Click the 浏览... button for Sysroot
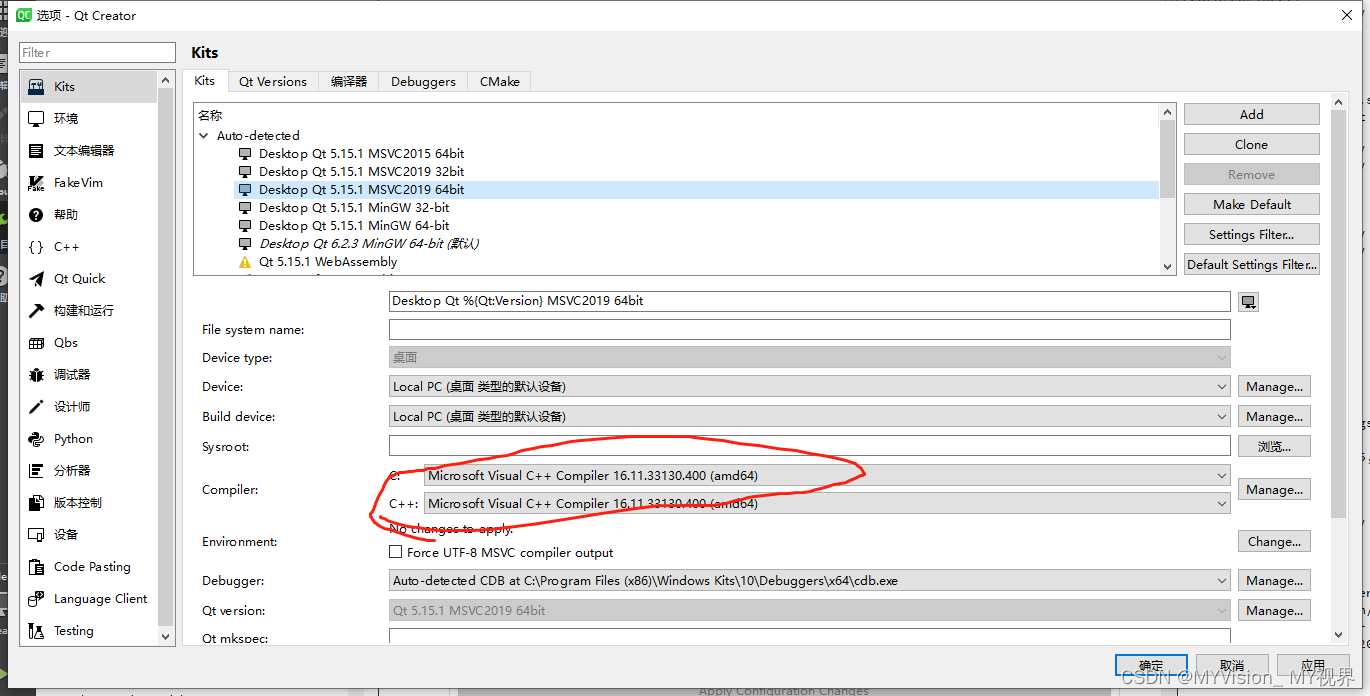Image resolution: width=1370 pixels, height=696 pixels. tap(1274, 446)
